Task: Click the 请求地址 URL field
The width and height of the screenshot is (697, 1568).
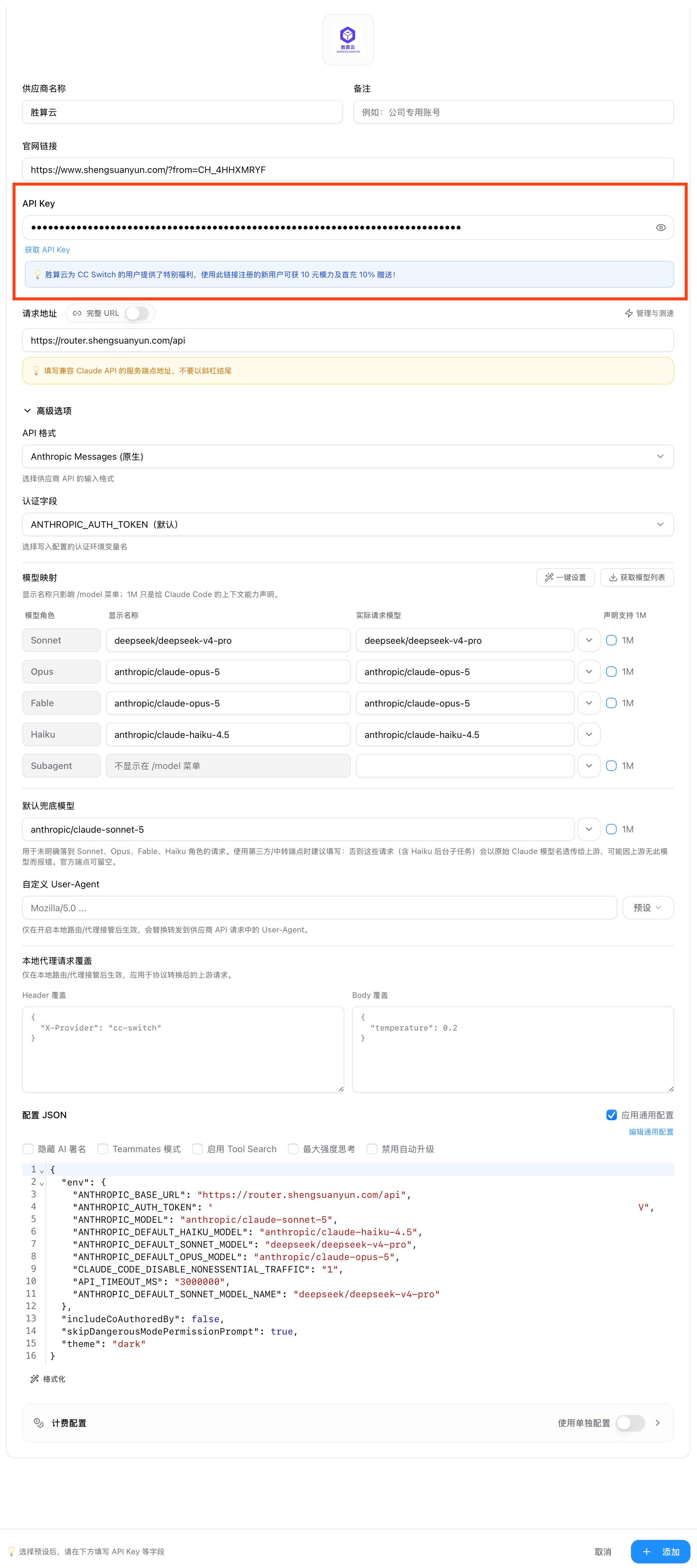Action: tap(348, 340)
